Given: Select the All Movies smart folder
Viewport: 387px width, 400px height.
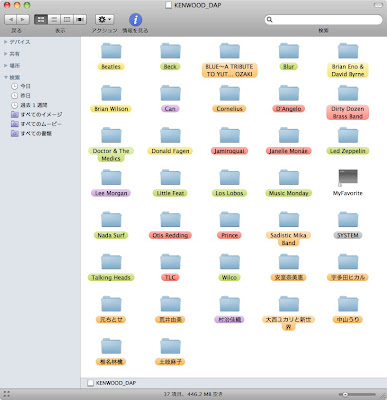Looking at the screenshot, I should pyautogui.click(x=36, y=124).
